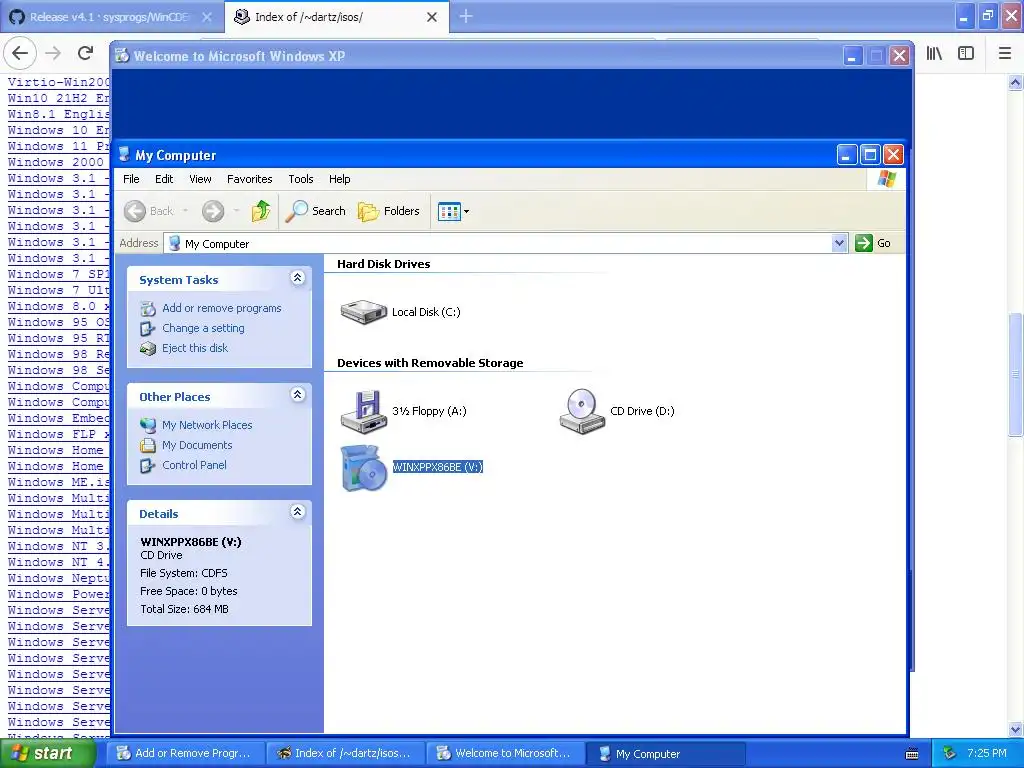This screenshot has height=768, width=1024.
Task: Click the Forward arrow button
Action: [213, 211]
